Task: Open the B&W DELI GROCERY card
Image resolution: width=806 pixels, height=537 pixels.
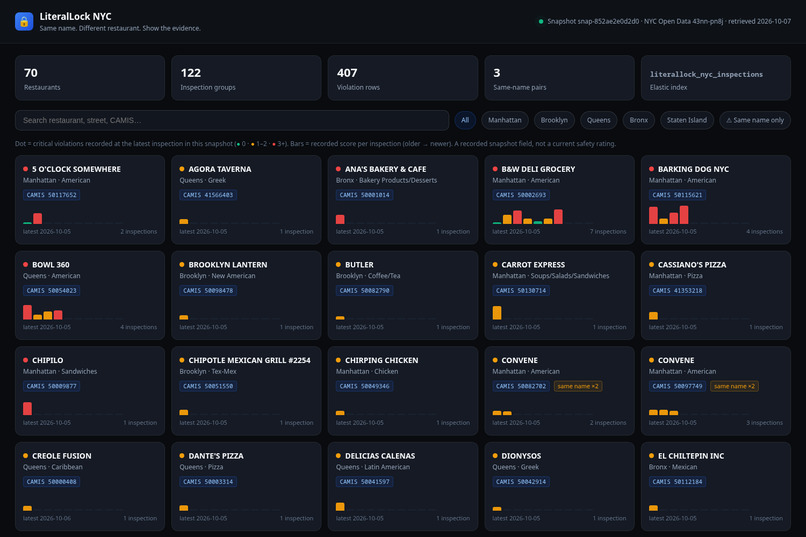Action: [x=559, y=199]
